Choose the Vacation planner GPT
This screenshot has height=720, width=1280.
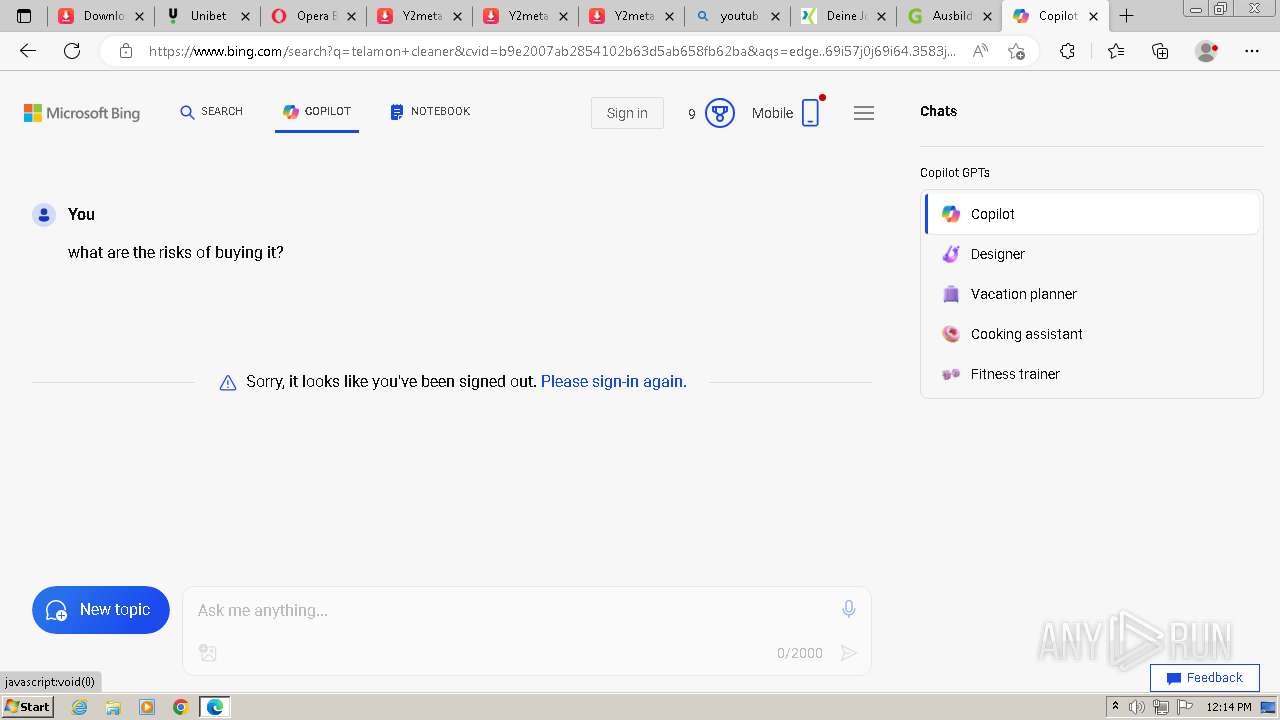pos(1092,294)
